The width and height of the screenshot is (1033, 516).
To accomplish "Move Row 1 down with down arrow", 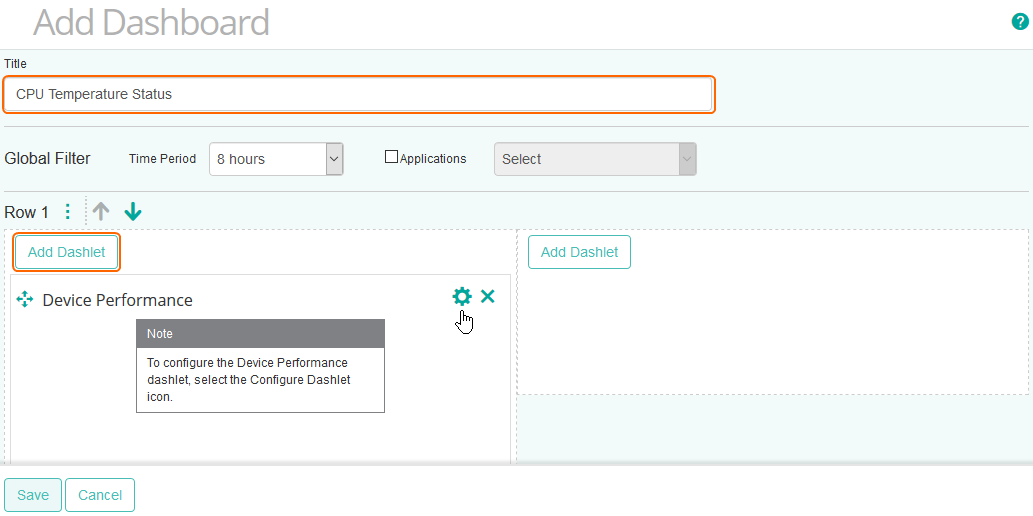I will [x=133, y=212].
